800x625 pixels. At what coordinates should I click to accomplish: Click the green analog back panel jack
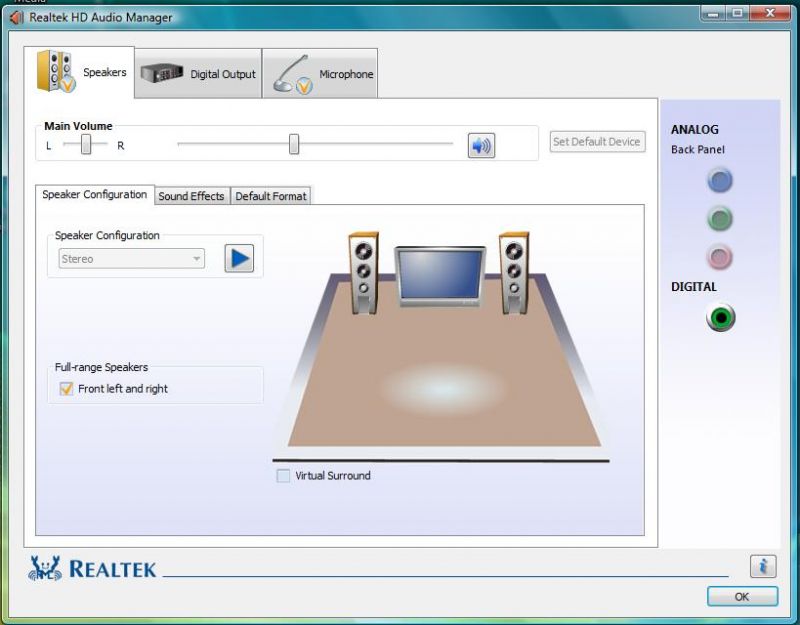719,218
